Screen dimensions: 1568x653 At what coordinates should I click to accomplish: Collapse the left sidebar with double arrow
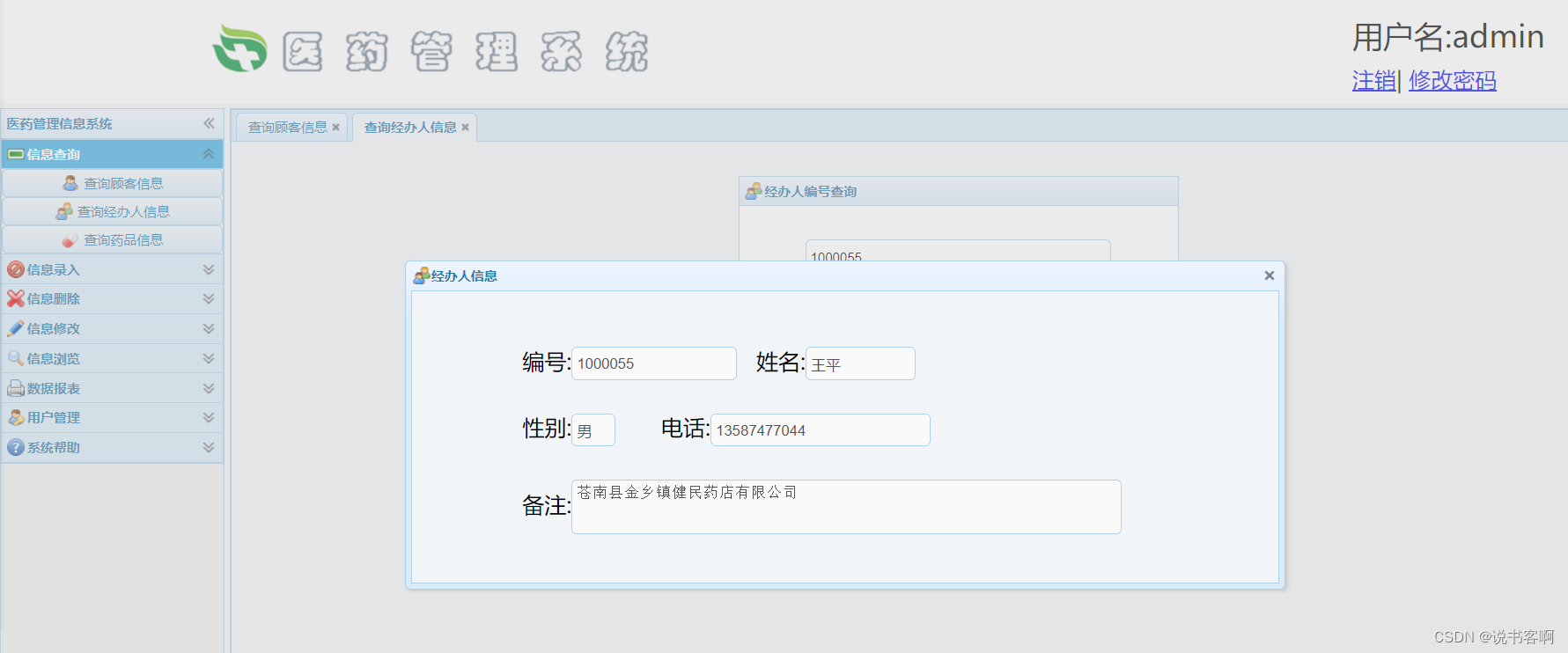[x=209, y=123]
